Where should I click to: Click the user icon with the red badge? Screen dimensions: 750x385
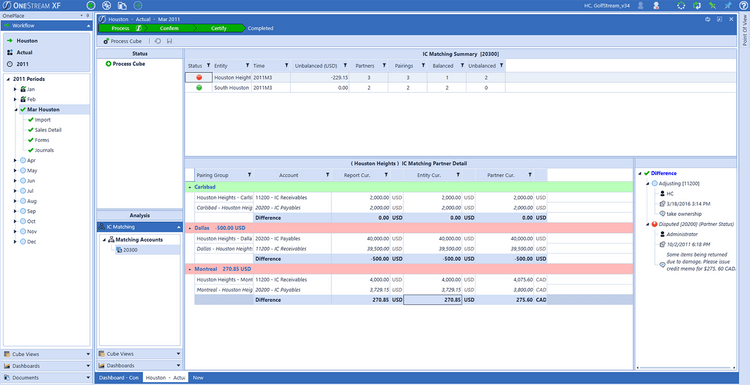pyautogui.click(x=656, y=5)
